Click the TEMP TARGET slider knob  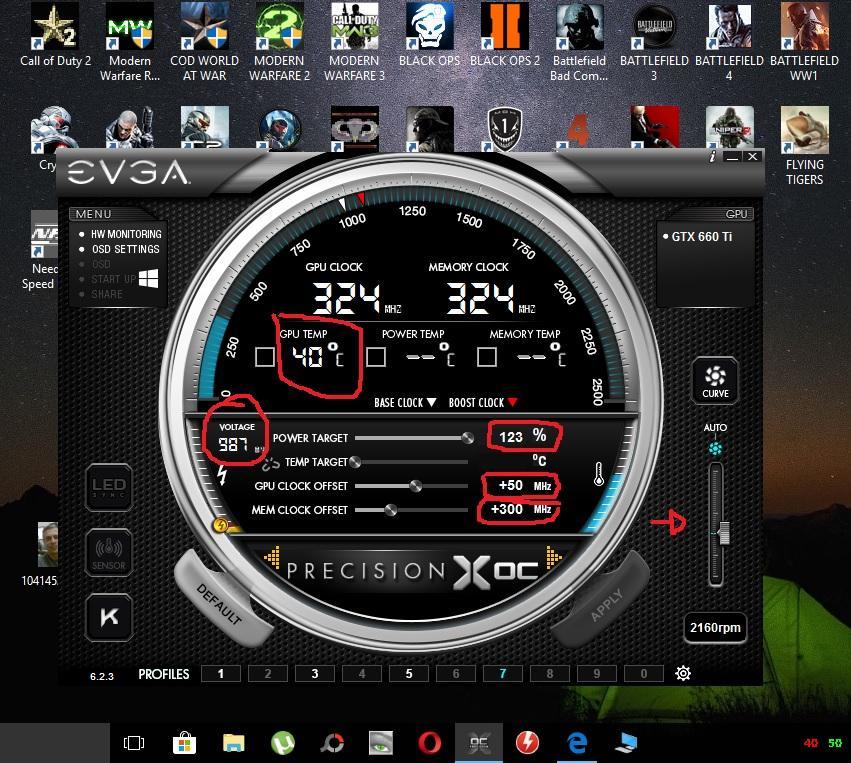[x=355, y=462]
